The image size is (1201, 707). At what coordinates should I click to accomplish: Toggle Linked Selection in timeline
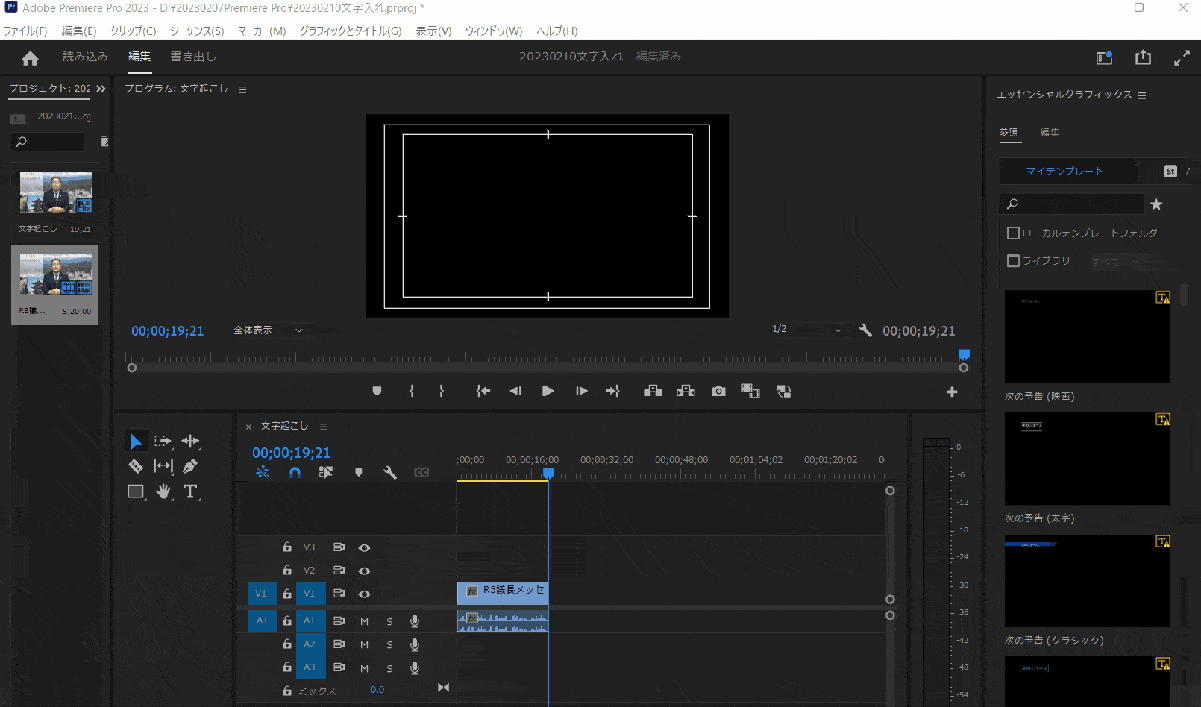pyautogui.click(x=326, y=472)
